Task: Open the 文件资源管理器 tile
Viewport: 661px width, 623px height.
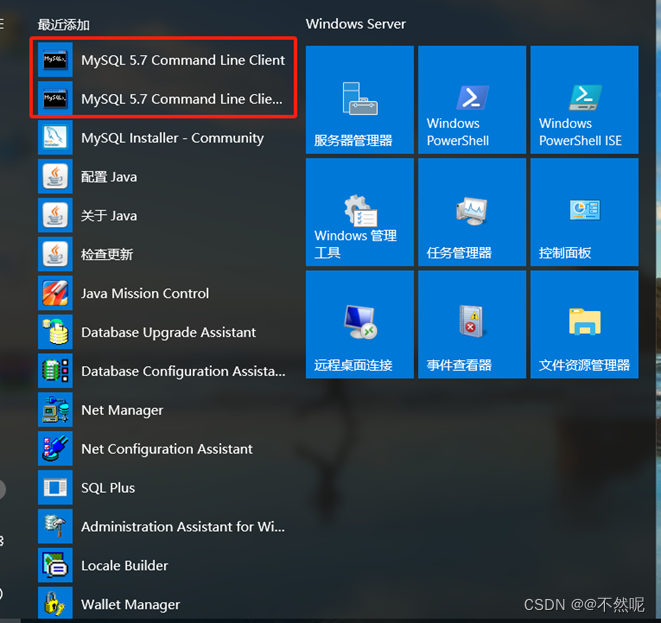Action: (x=584, y=325)
